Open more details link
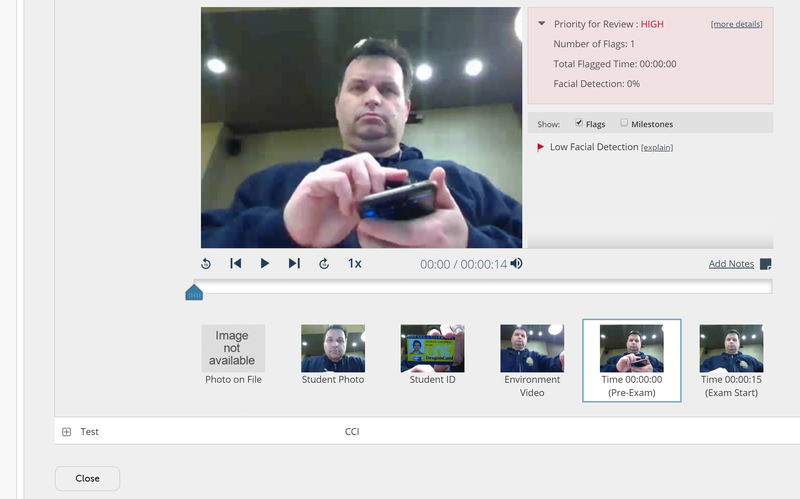This screenshot has height=499, width=800. (736, 24)
